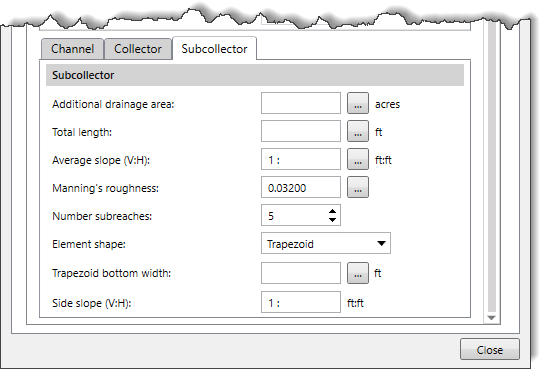Switch to the Channel tab
546x369 pixels.
click(x=72, y=49)
